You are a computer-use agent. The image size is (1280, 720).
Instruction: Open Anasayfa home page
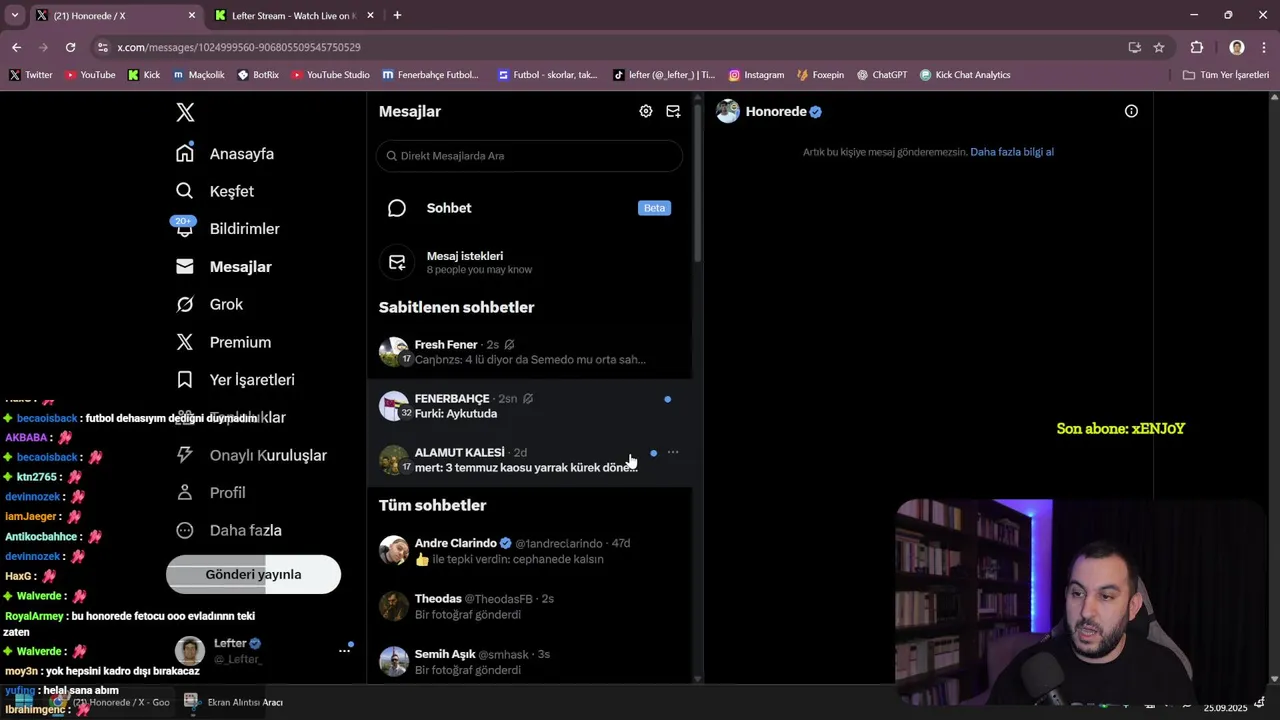[x=225, y=154]
